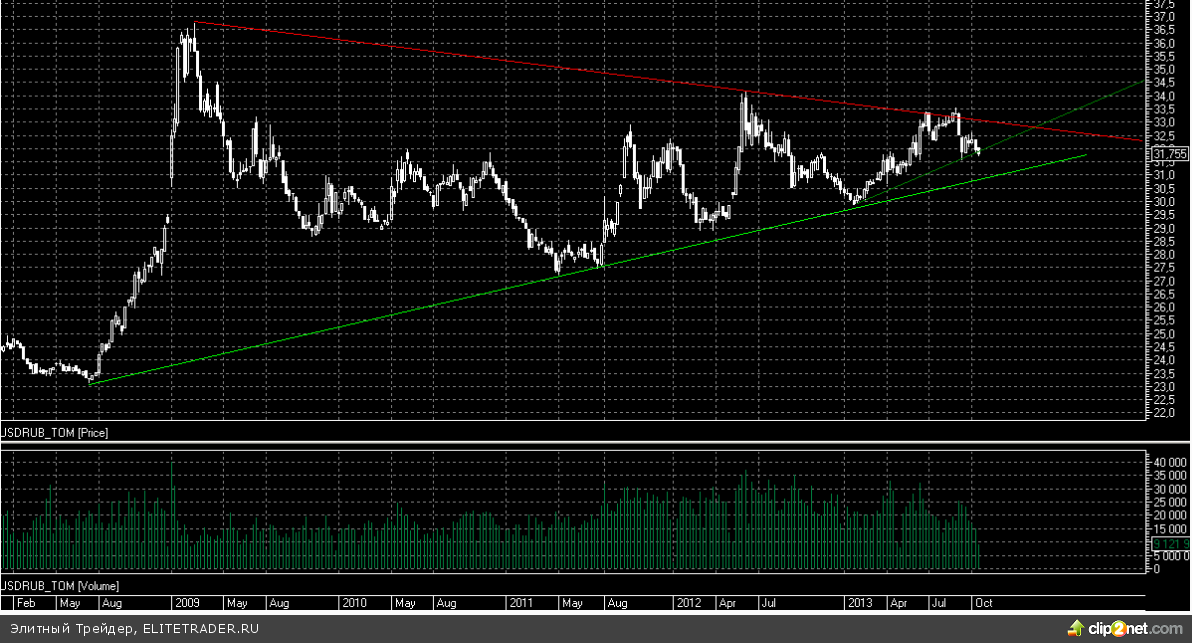
Task: Click the clip2net green upload arrow icon
Action: 1076,628
